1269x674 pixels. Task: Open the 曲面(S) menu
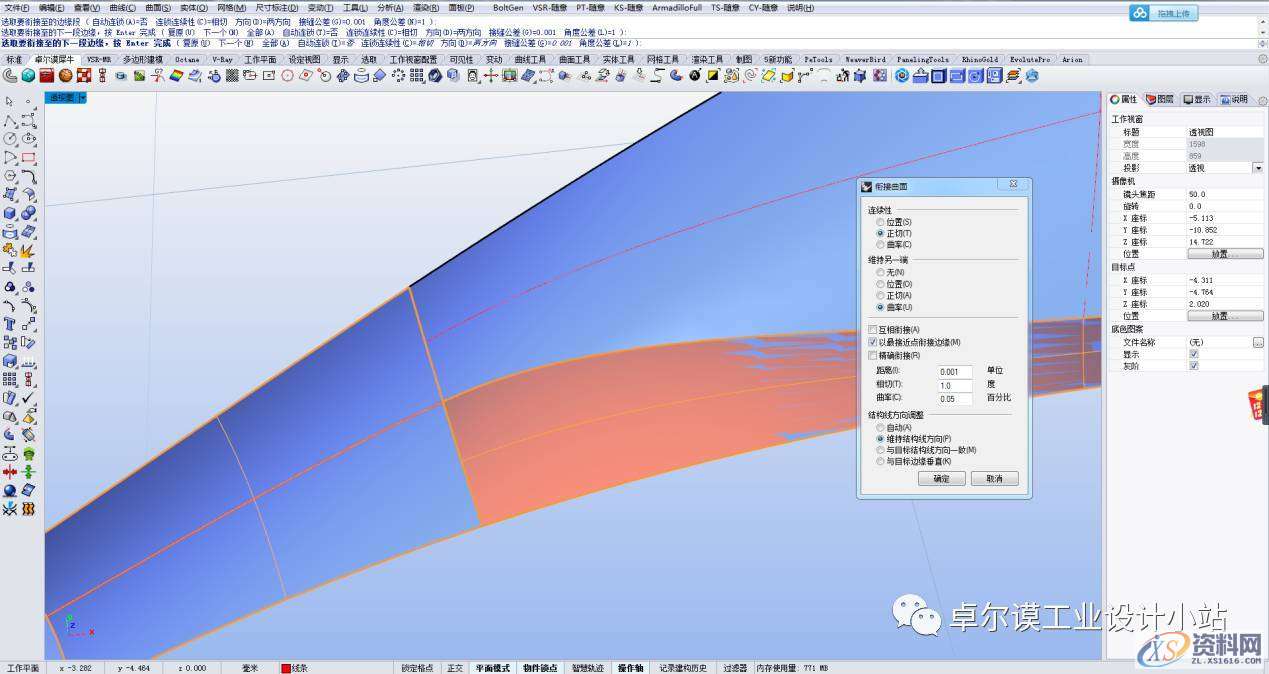[x=158, y=8]
